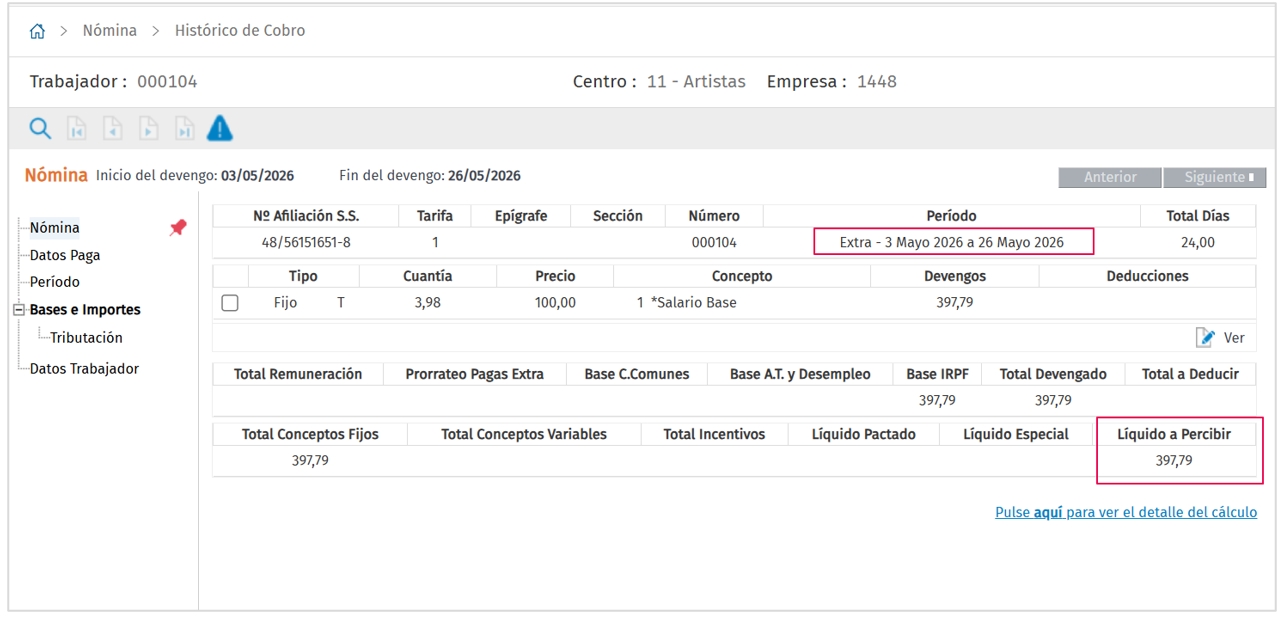Jump to the first record icon
Image resolution: width=1283 pixels, height=617 pixels.
75,128
